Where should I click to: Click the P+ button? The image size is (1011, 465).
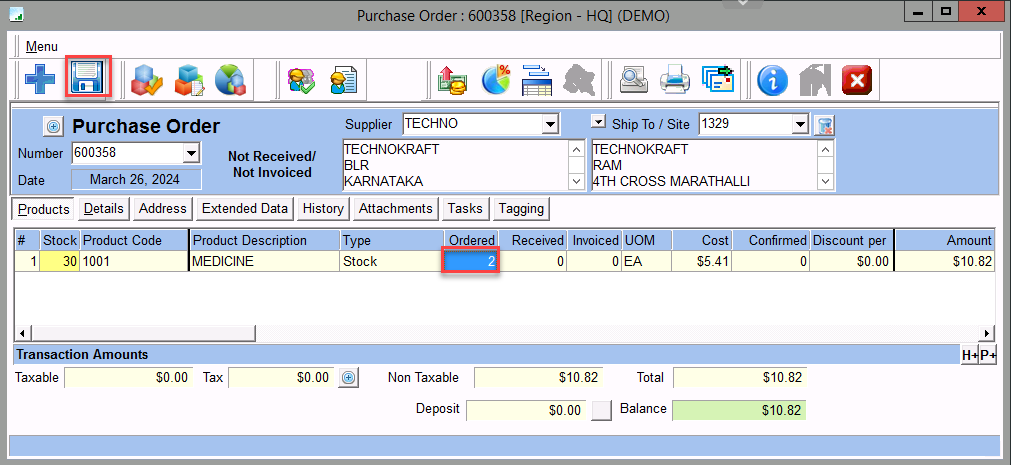pos(987,355)
